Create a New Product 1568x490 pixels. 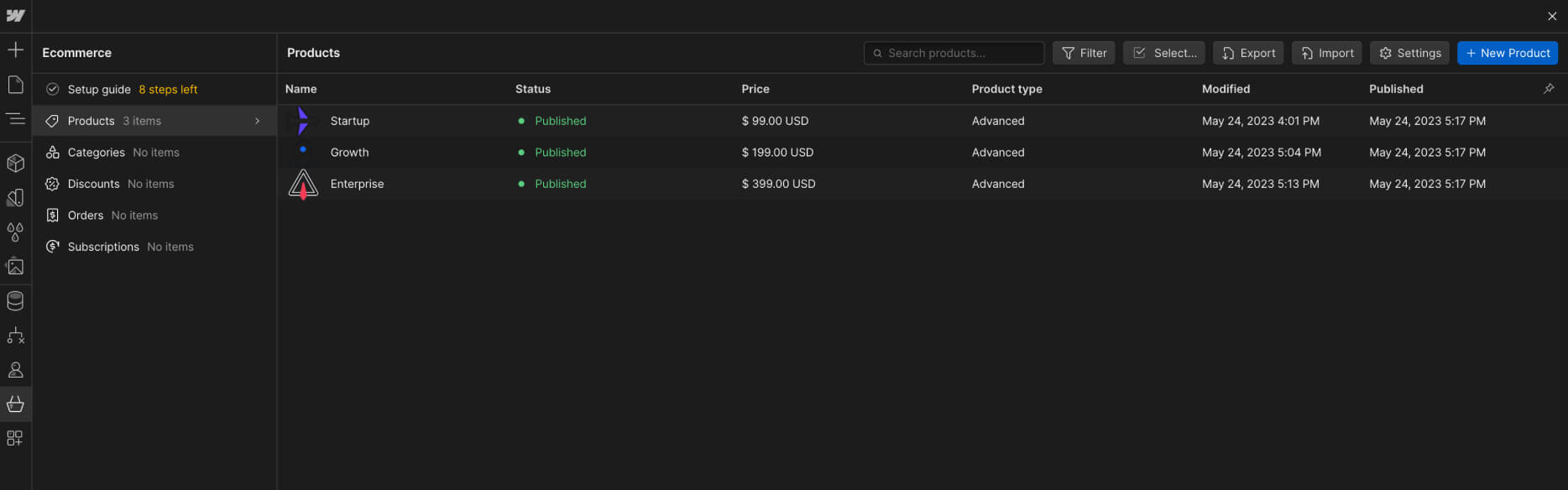1507,53
